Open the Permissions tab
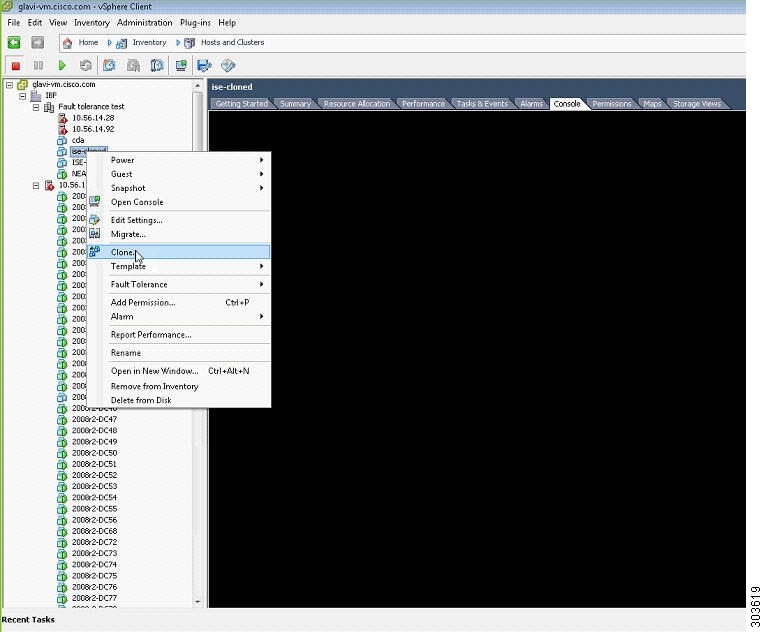The height and width of the screenshot is (632, 761). coord(612,104)
